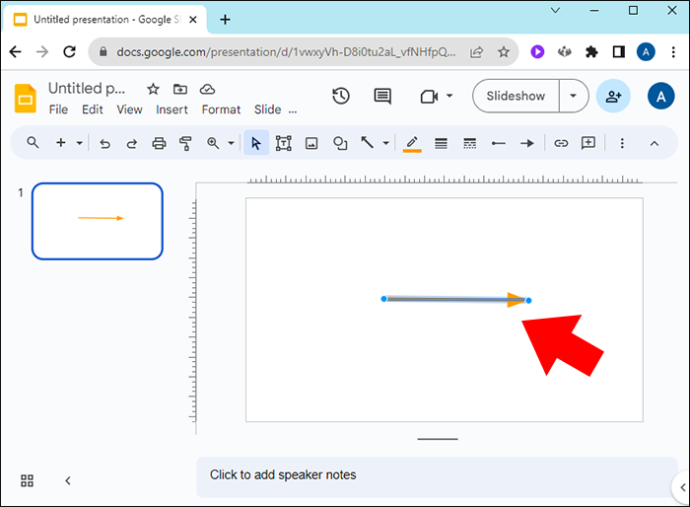Close the Untitled presentation tab

193,19
